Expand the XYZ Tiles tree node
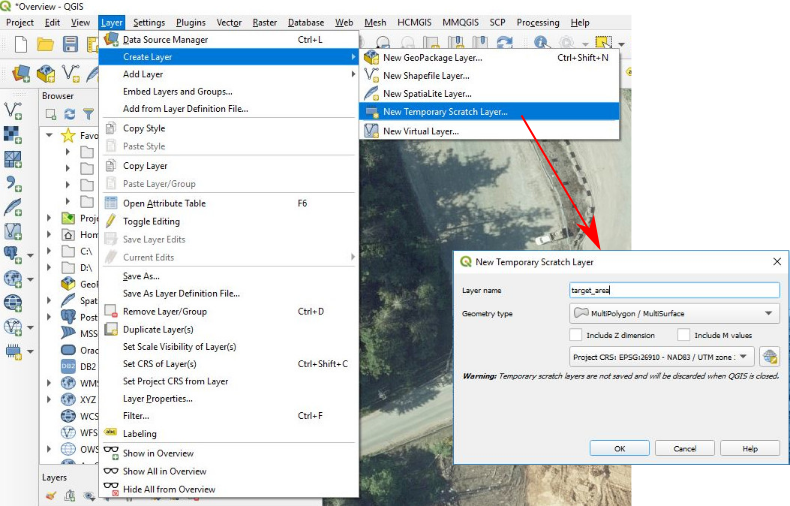The image size is (790, 506). click(49, 400)
